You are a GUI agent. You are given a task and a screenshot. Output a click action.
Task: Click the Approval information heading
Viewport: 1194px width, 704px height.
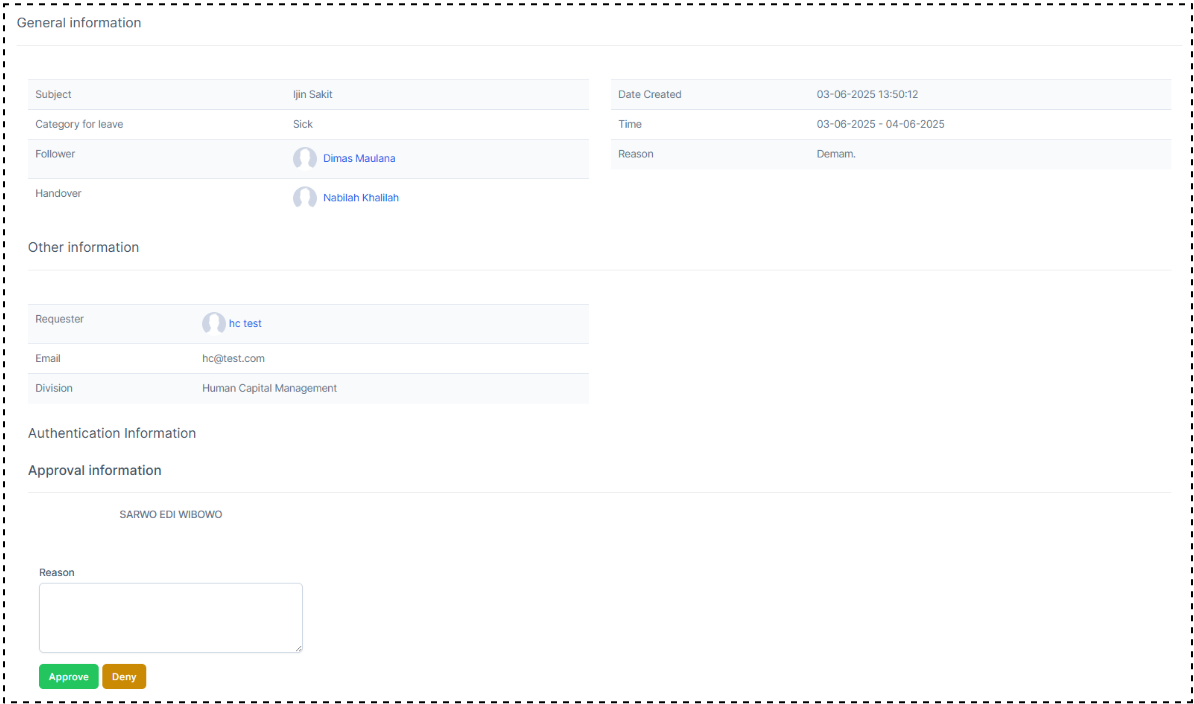95,470
